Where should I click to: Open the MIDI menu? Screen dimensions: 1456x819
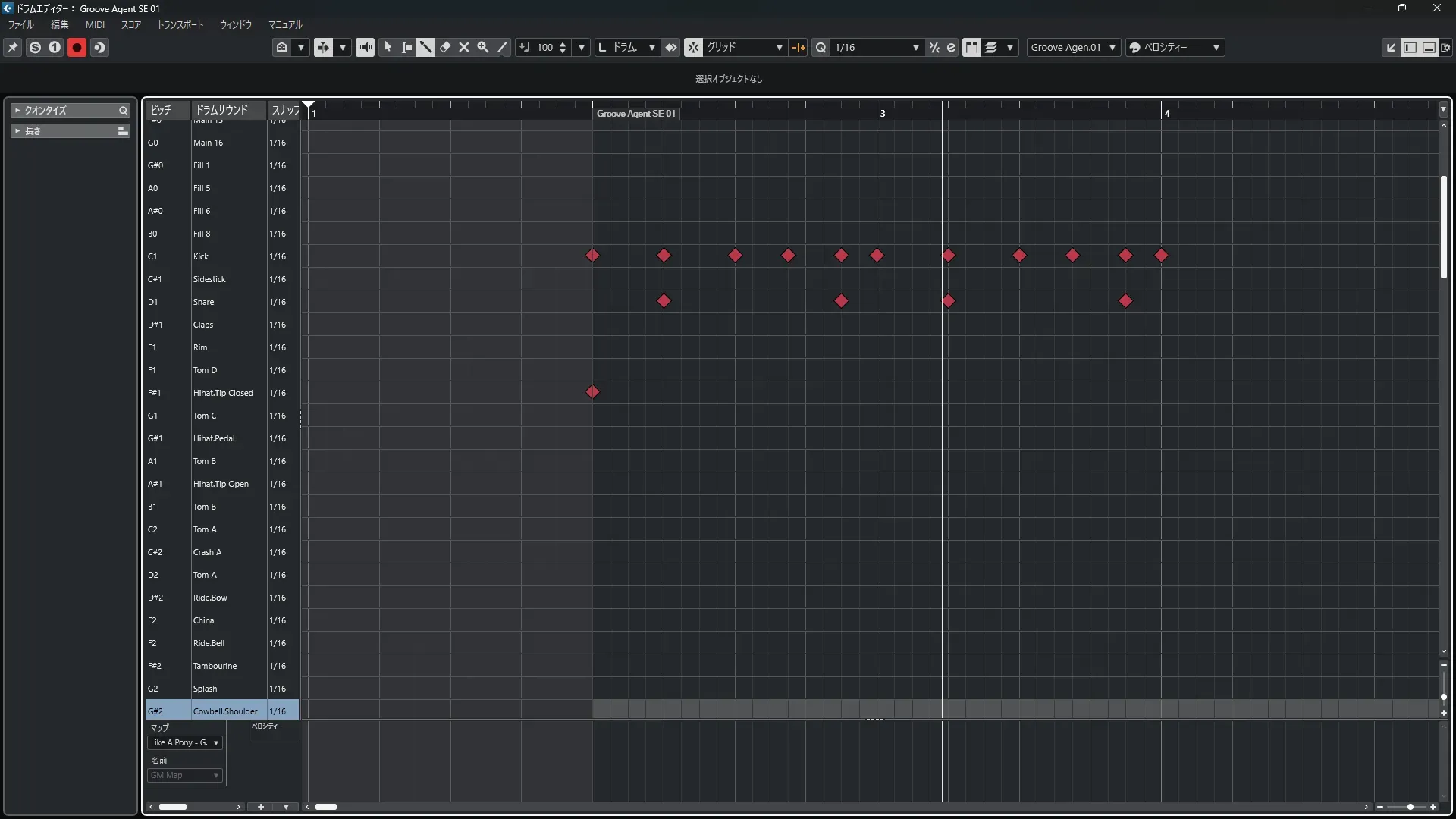(95, 24)
